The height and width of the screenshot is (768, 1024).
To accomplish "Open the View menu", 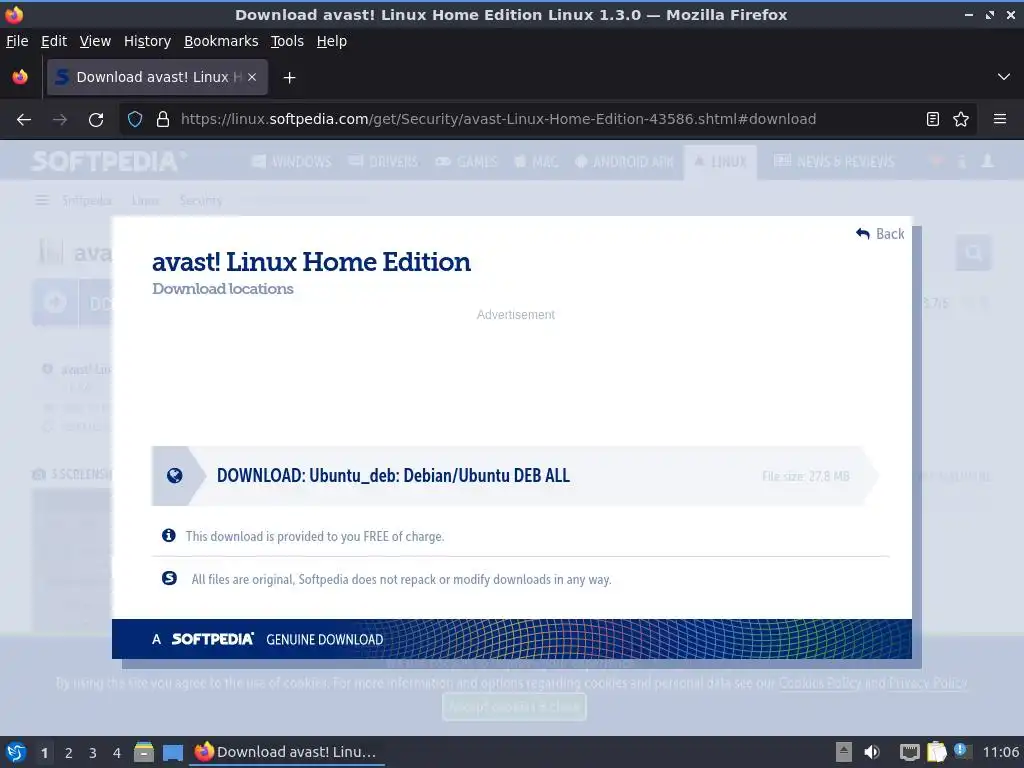I will [95, 41].
